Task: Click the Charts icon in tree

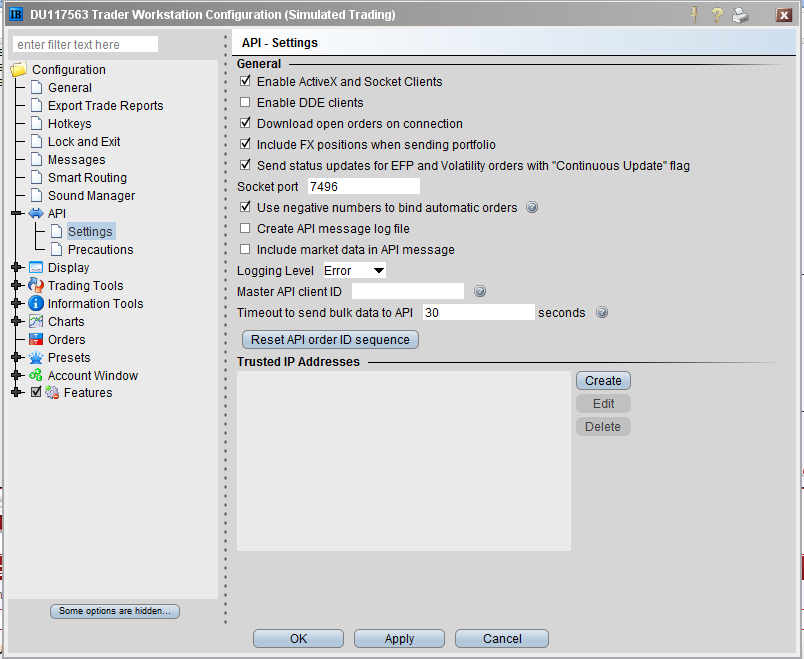Action: 36,322
